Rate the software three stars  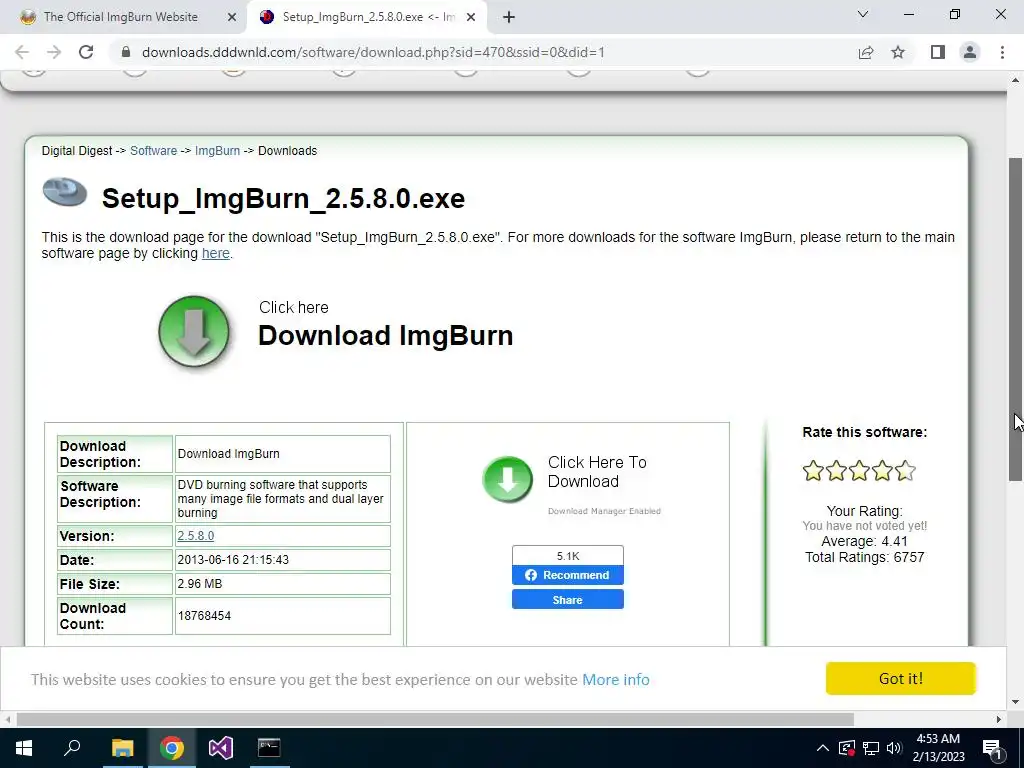coord(859,471)
